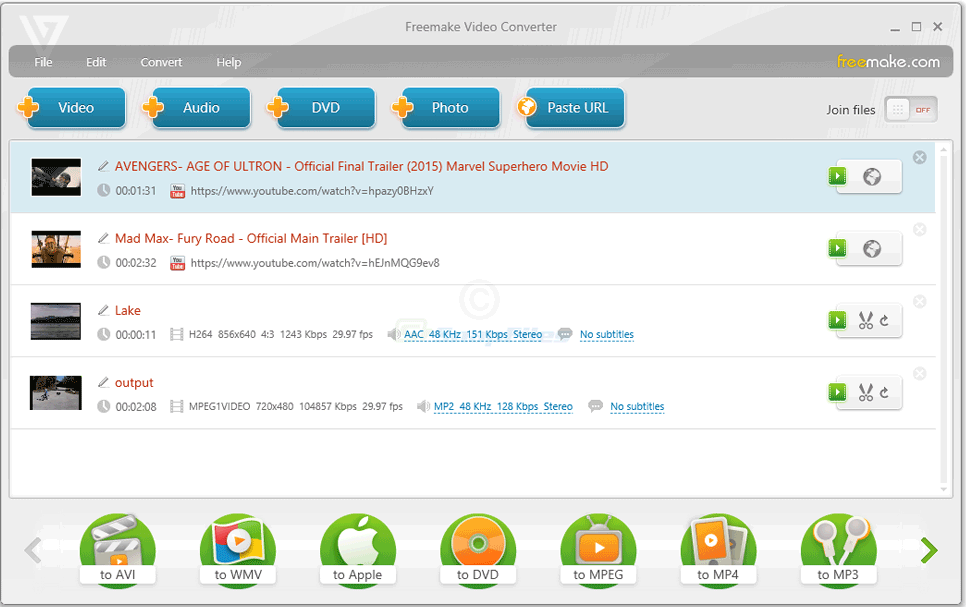This screenshot has width=966, height=607.
Task: Show more output formats with right arrow
Action: (x=929, y=550)
